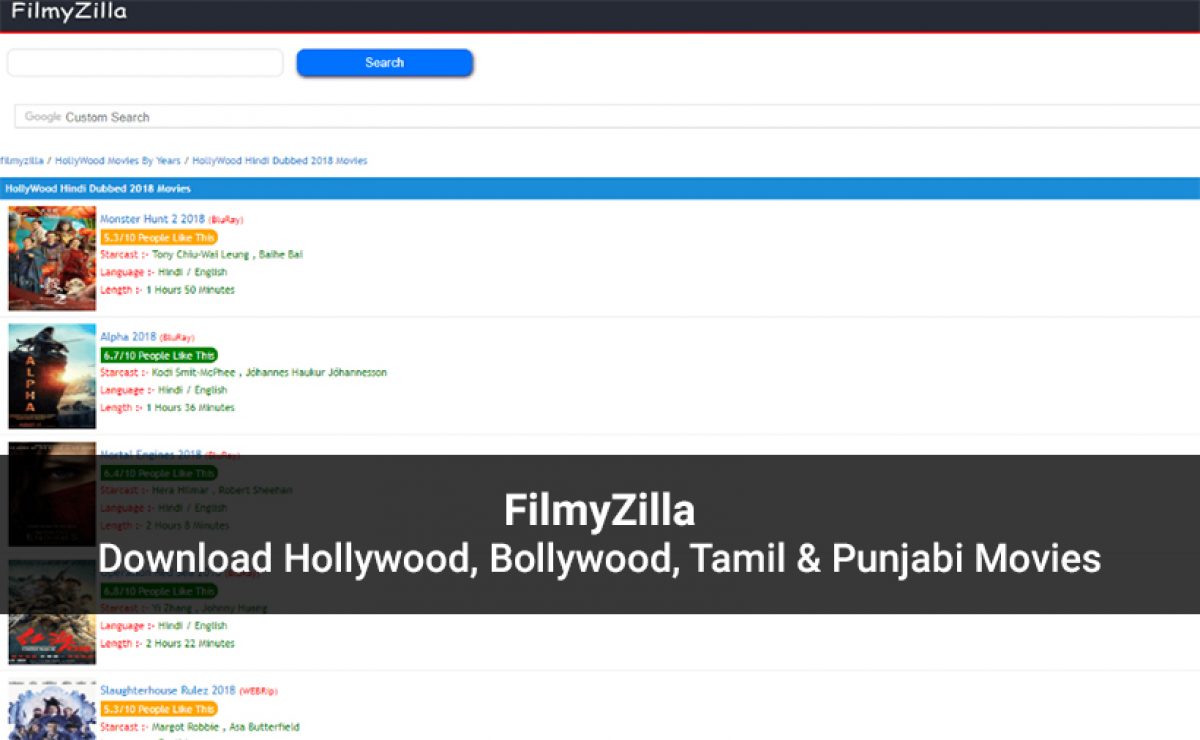
Task: Go to HollyWood Movies By Years breadcrumb
Action: (x=118, y=161)
